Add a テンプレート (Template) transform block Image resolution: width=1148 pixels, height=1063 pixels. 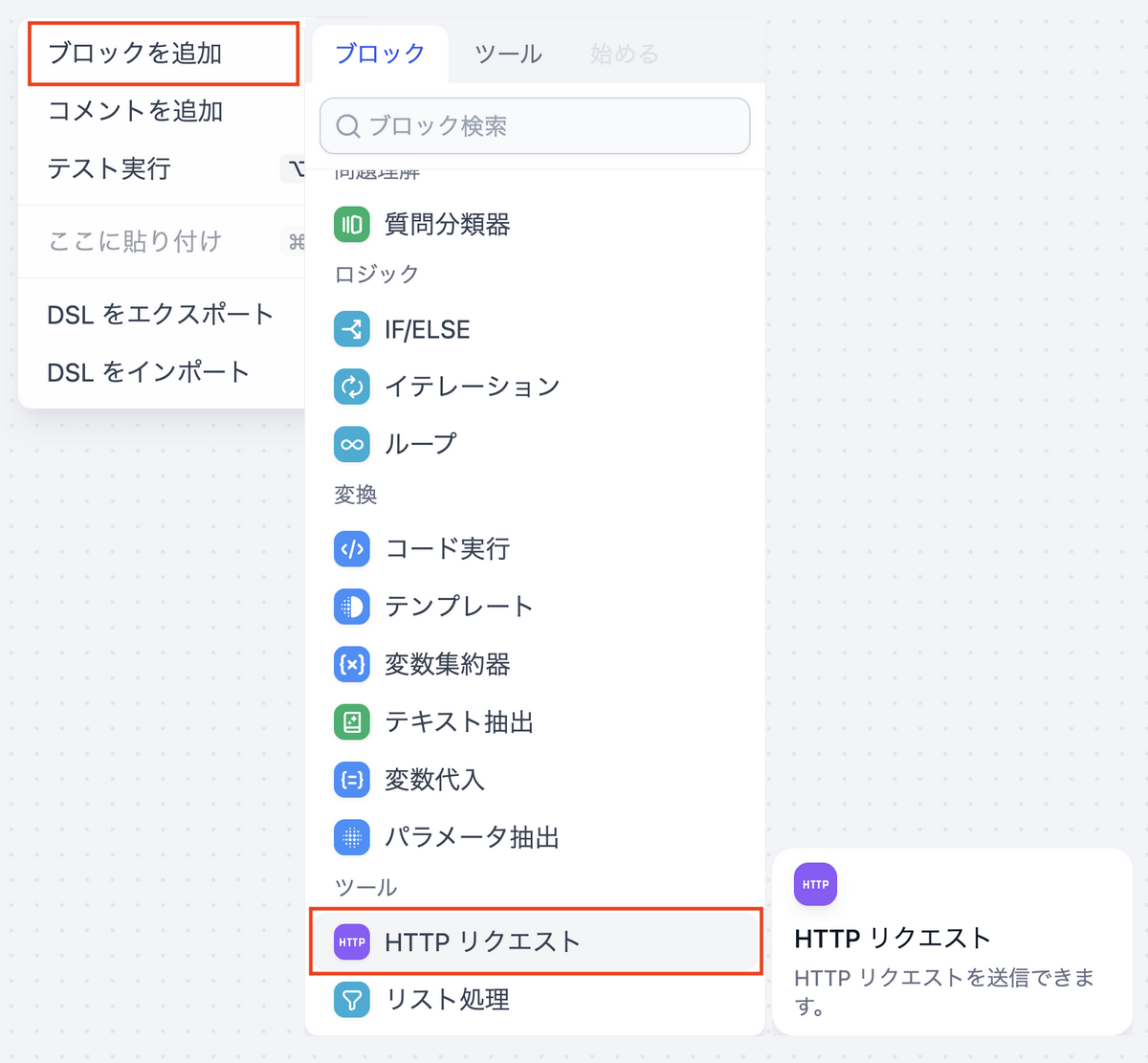point(459,607)
